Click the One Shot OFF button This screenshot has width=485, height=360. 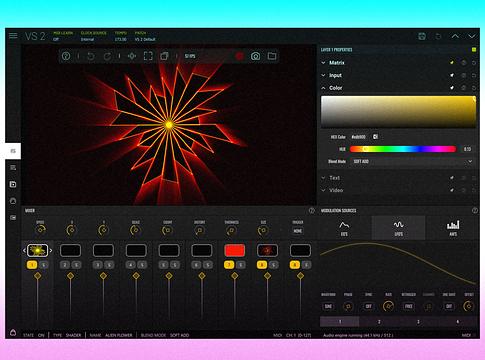tap(449, 306)
